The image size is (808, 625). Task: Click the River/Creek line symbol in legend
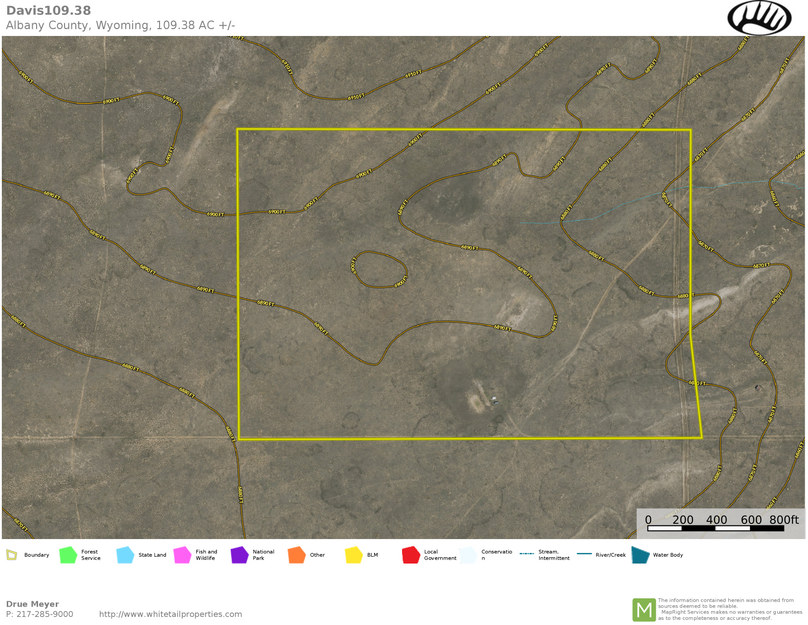pyautogui.click(x=584, y=554)
